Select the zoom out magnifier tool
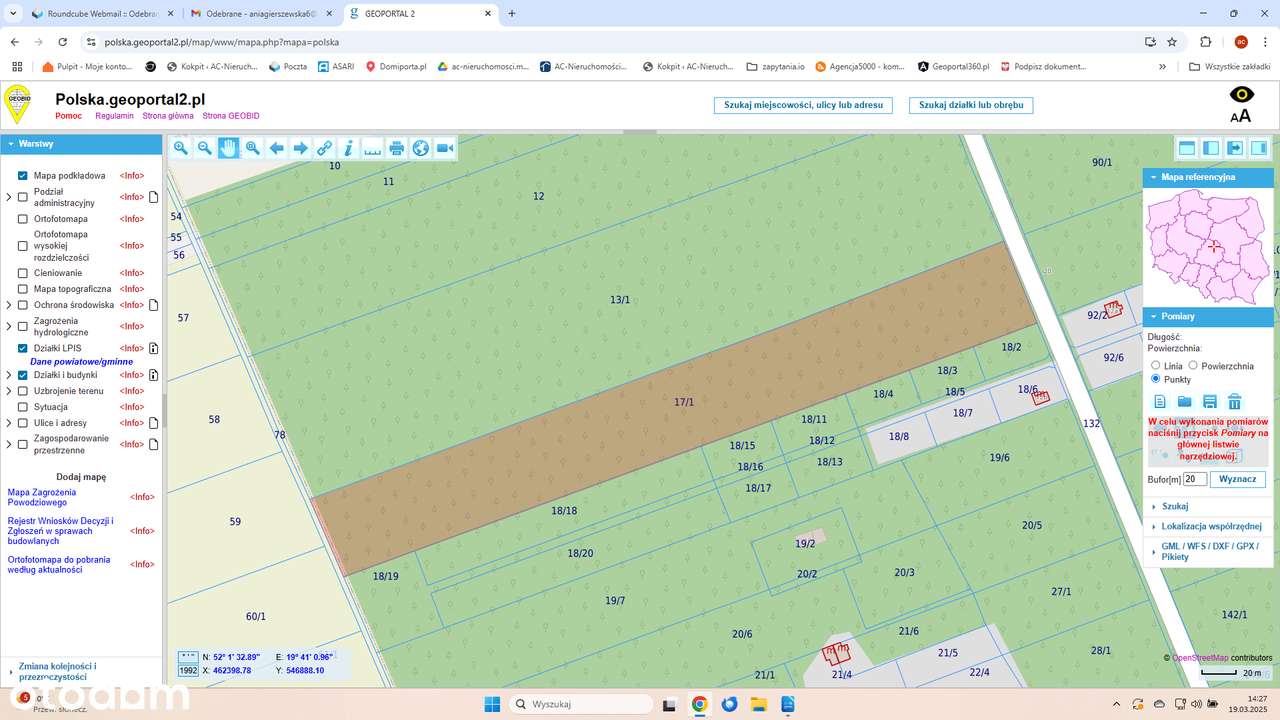Image resolution: width=1280 pixels, height=720 pixels. click(205, 148)
